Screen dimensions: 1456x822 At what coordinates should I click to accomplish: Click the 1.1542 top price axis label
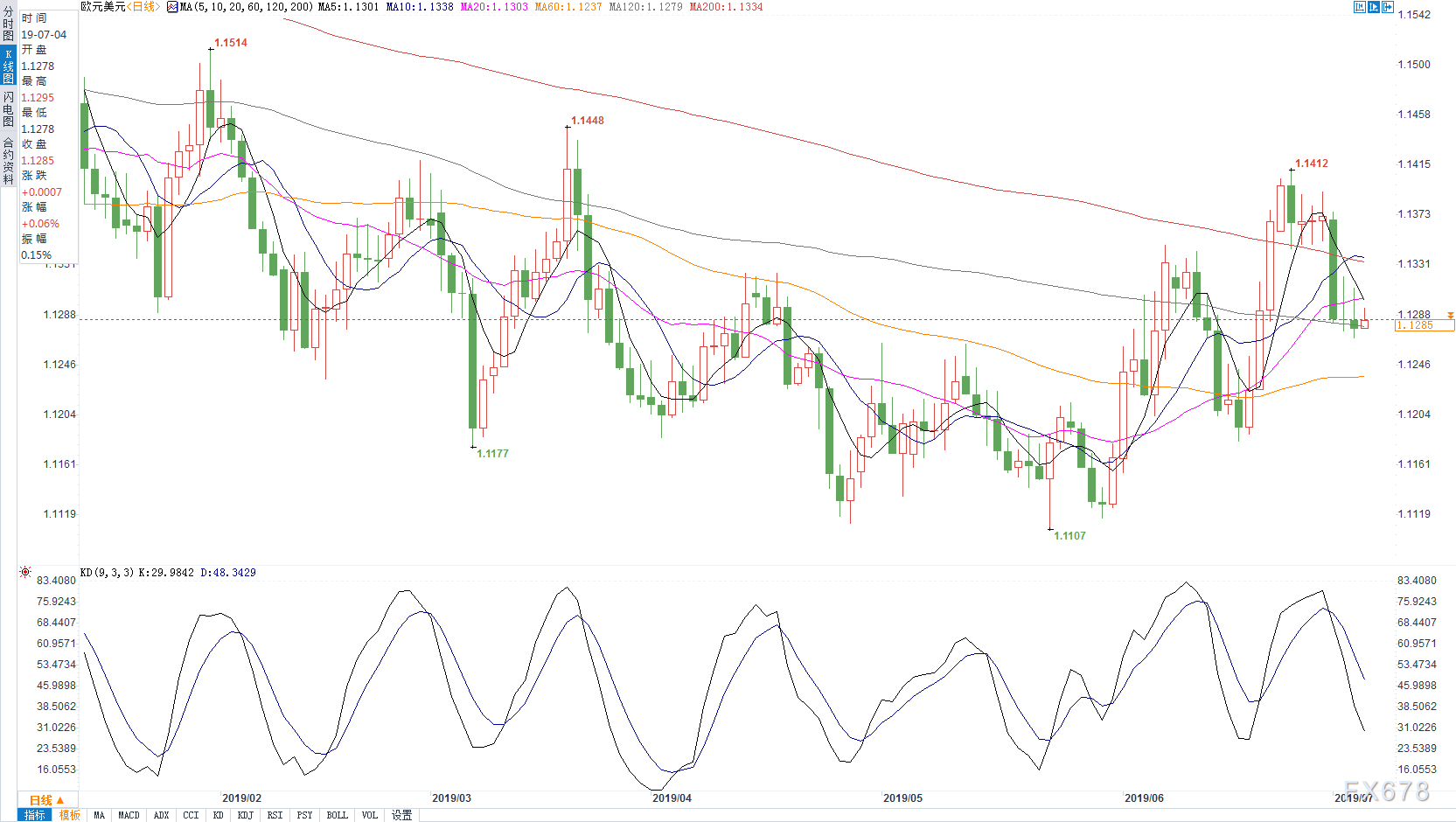pyautogui.click(x=1414, y=15)
